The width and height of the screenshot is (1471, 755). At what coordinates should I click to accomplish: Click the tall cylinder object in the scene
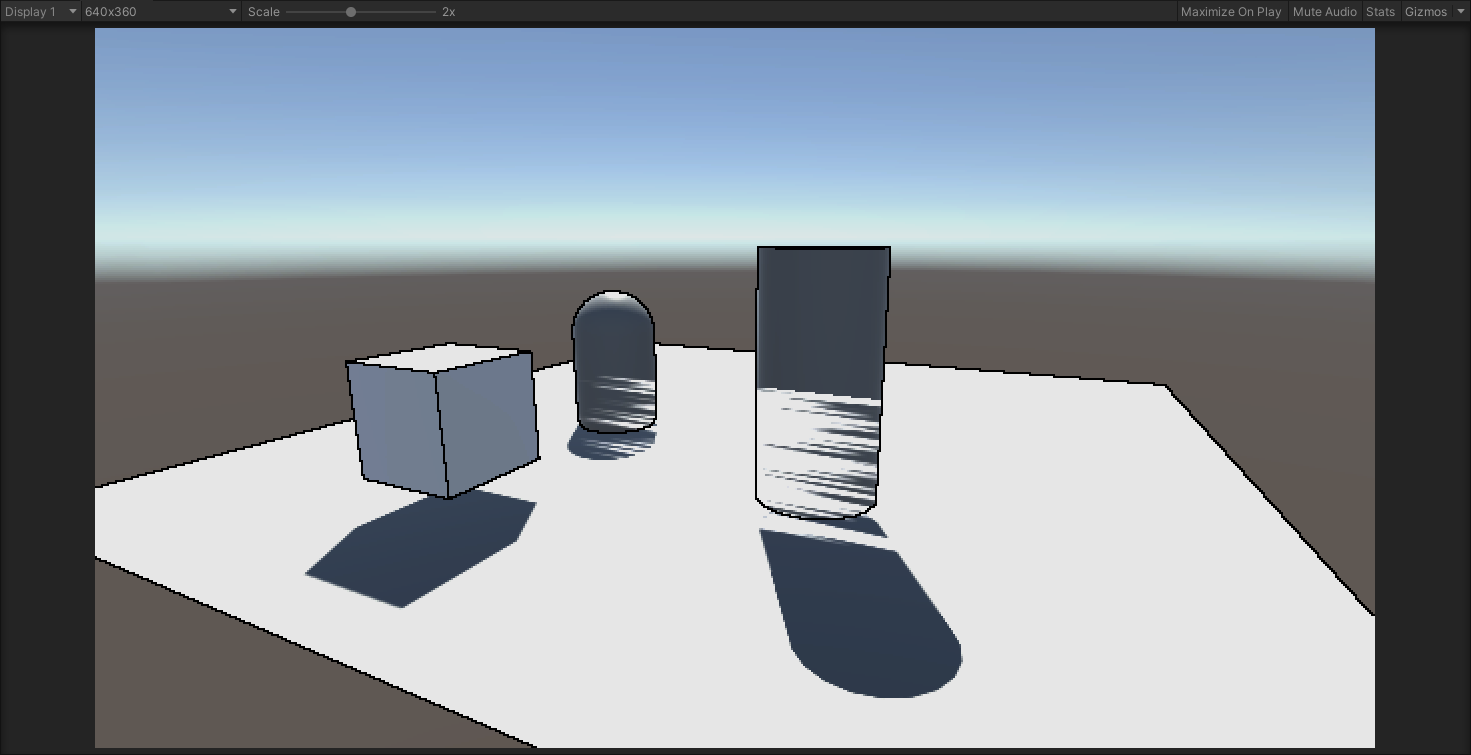(822, 382)
